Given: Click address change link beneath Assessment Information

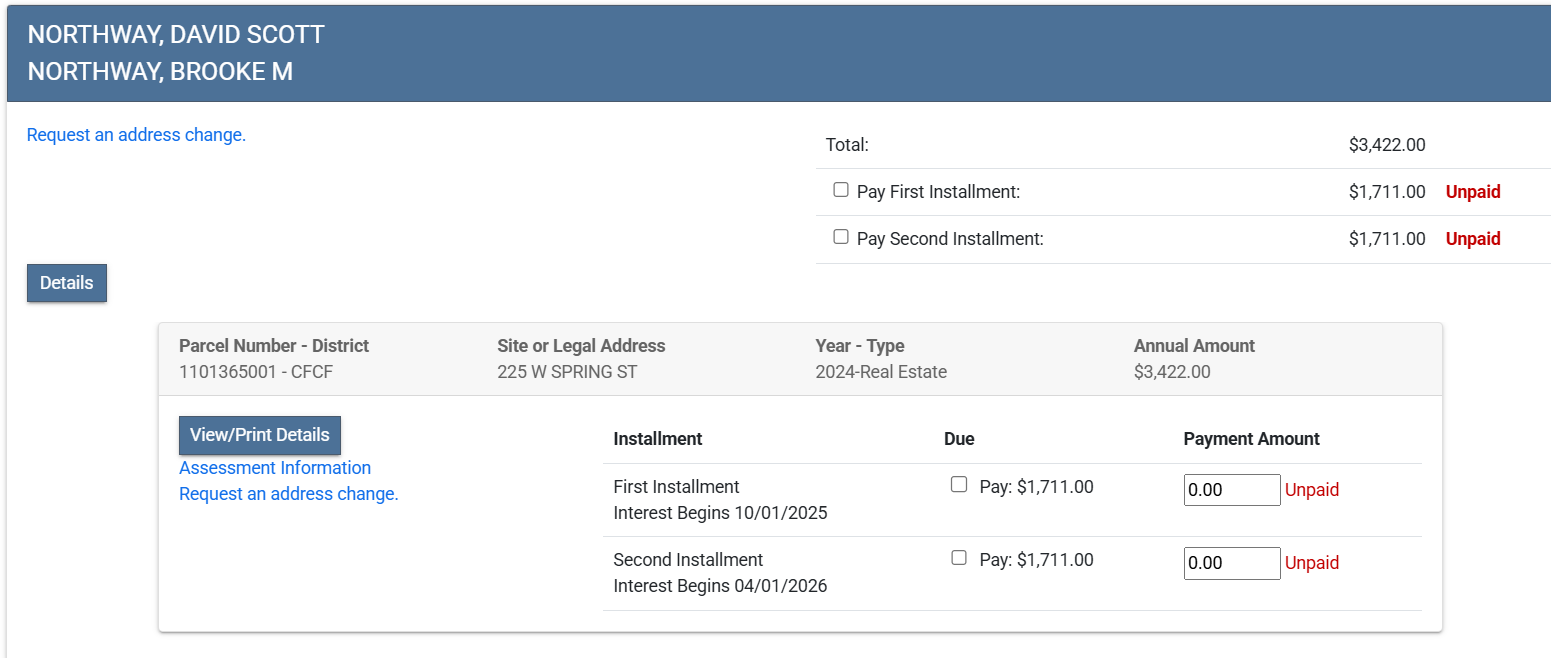Looking at the screenshot, I should [289, 494].
